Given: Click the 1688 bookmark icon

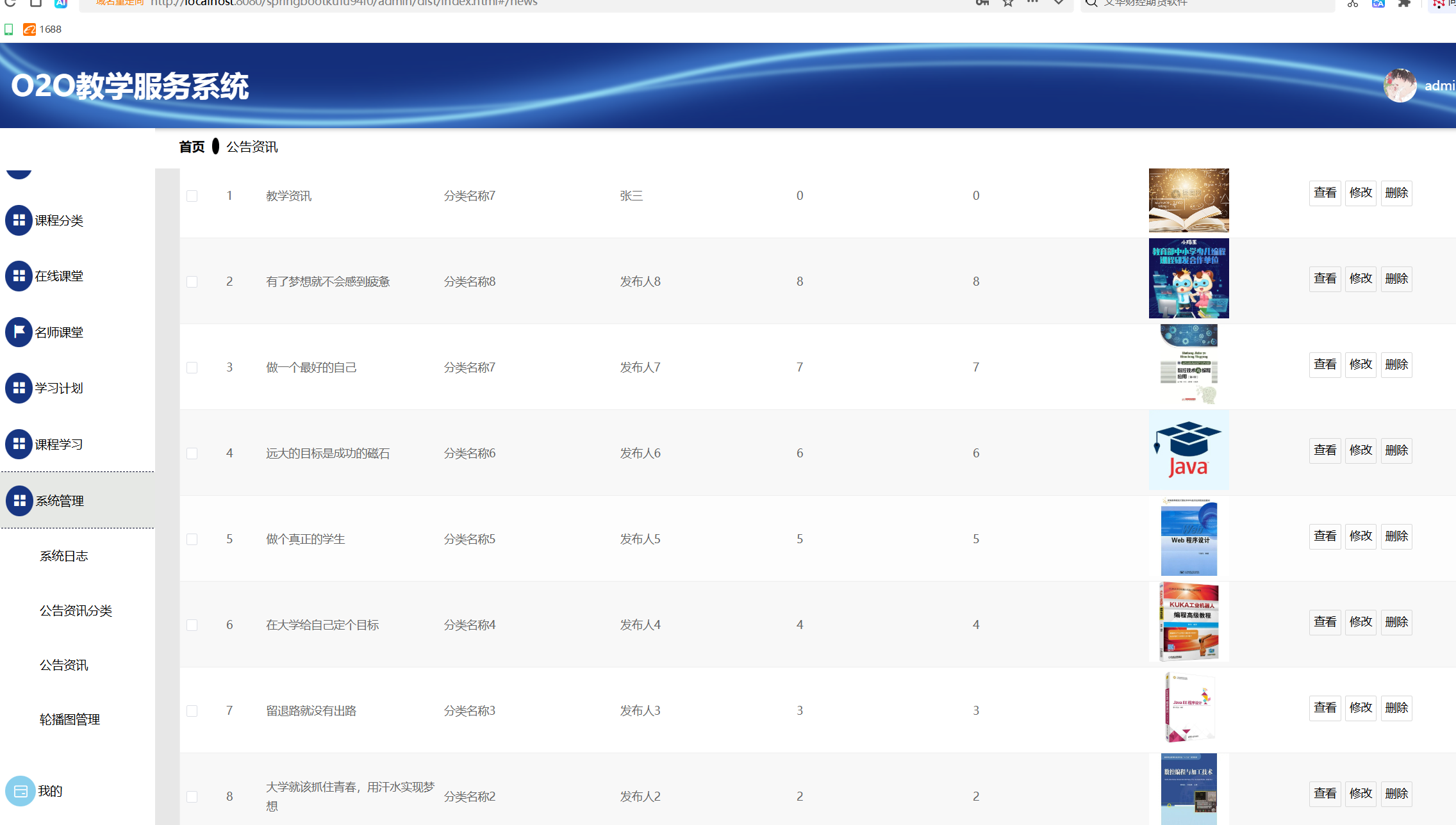Looking at the screenshot, I should (x=29, y=29).
